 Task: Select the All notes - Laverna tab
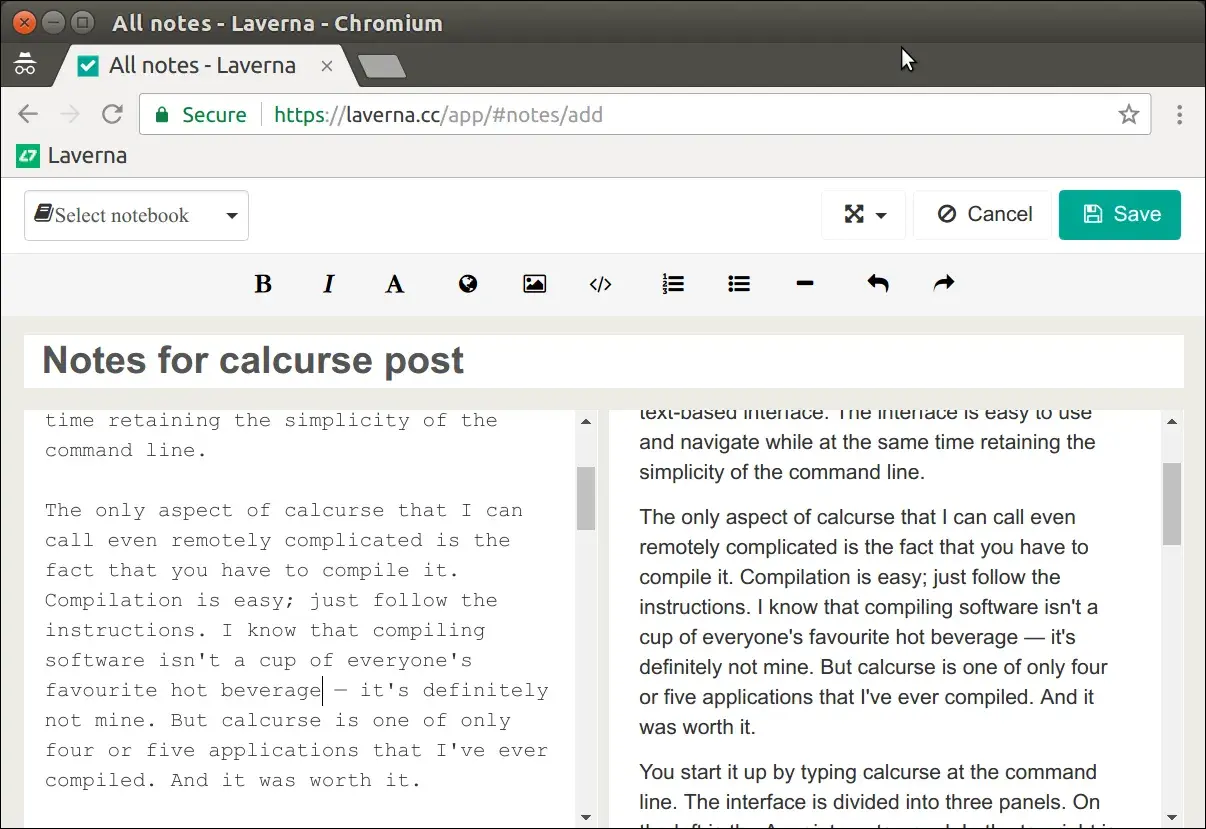tap(200, 66)
